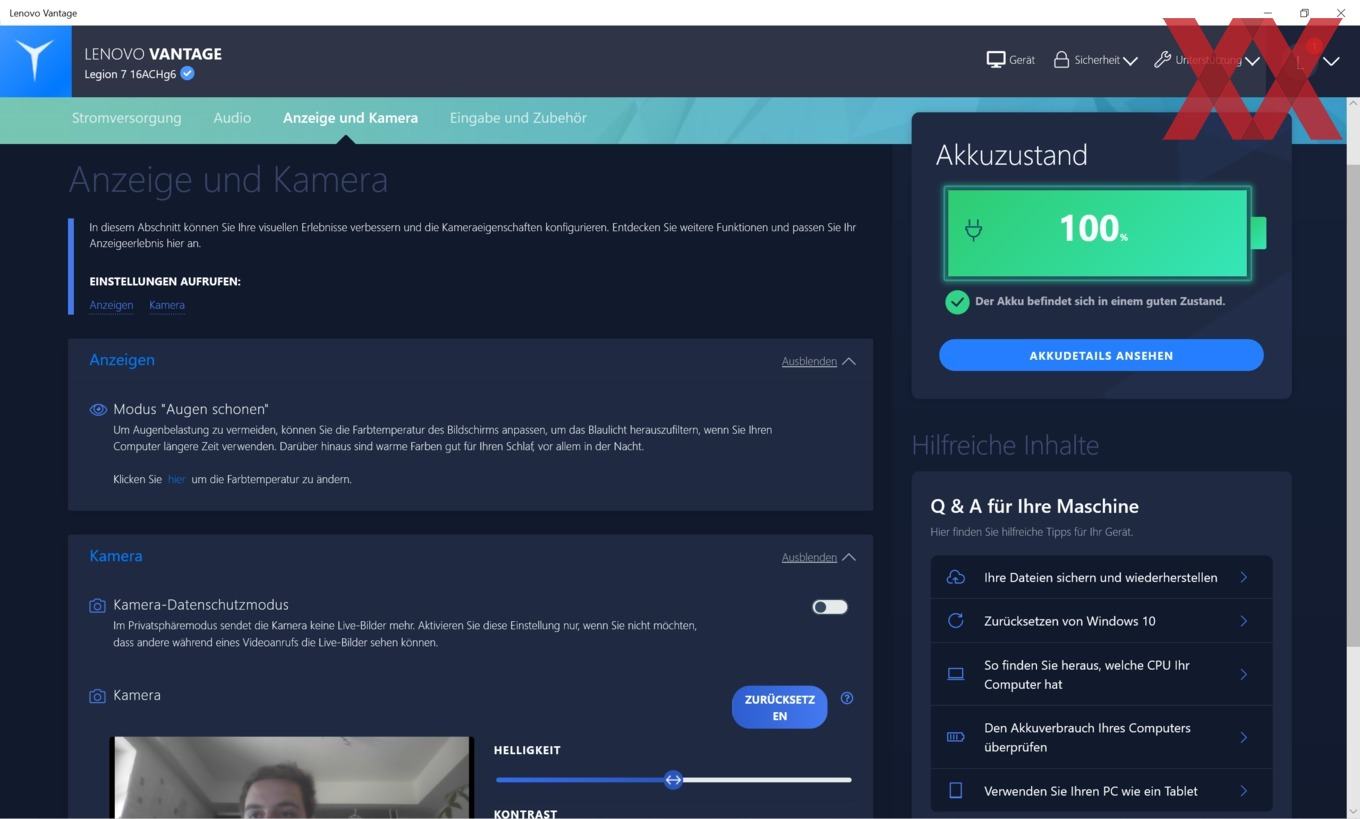
Task: Click the Anzeigen section heading
Action: [x=122, y=360]
